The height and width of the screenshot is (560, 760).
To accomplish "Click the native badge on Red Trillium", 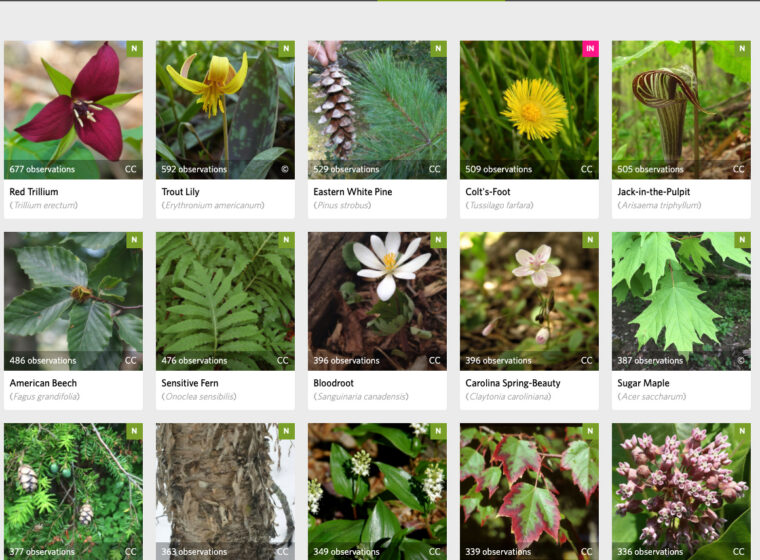I will 134,48.
